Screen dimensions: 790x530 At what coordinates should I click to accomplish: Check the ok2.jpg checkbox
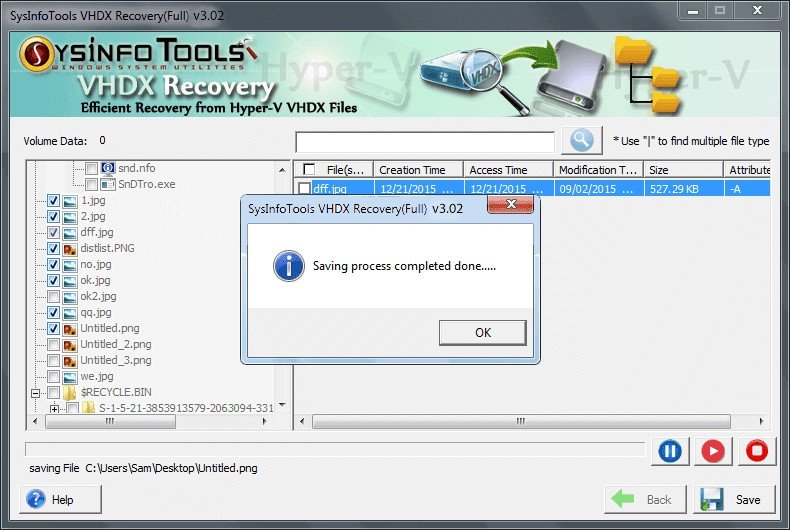53,297
